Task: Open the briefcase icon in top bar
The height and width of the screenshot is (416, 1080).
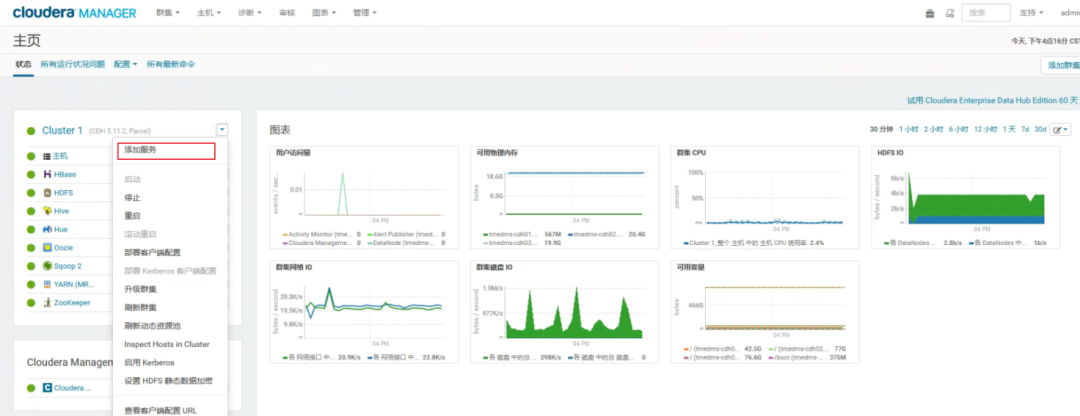Action: (930, 13)
